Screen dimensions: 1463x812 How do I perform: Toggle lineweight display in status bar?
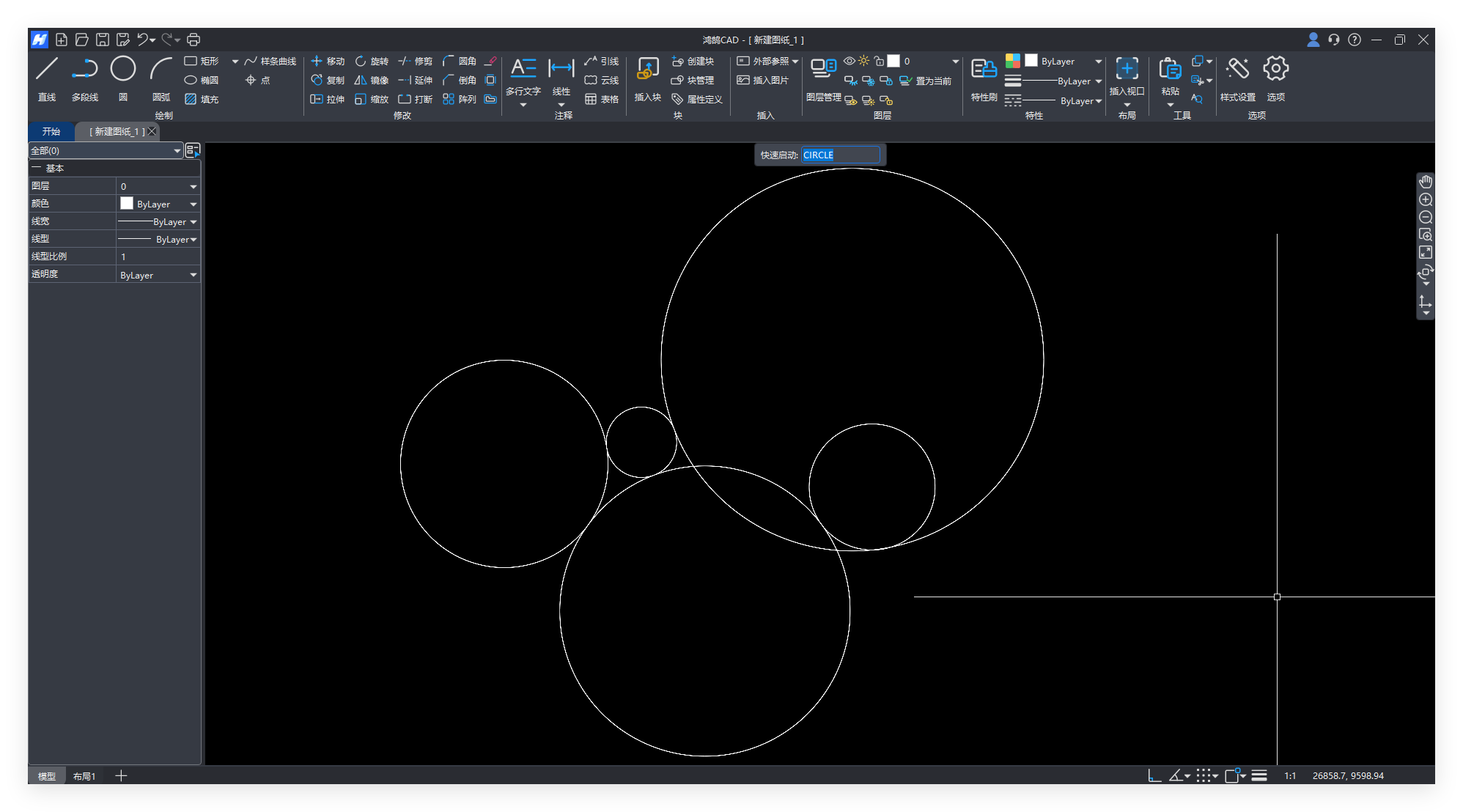pyautogui.click(x=1259, y=776)
